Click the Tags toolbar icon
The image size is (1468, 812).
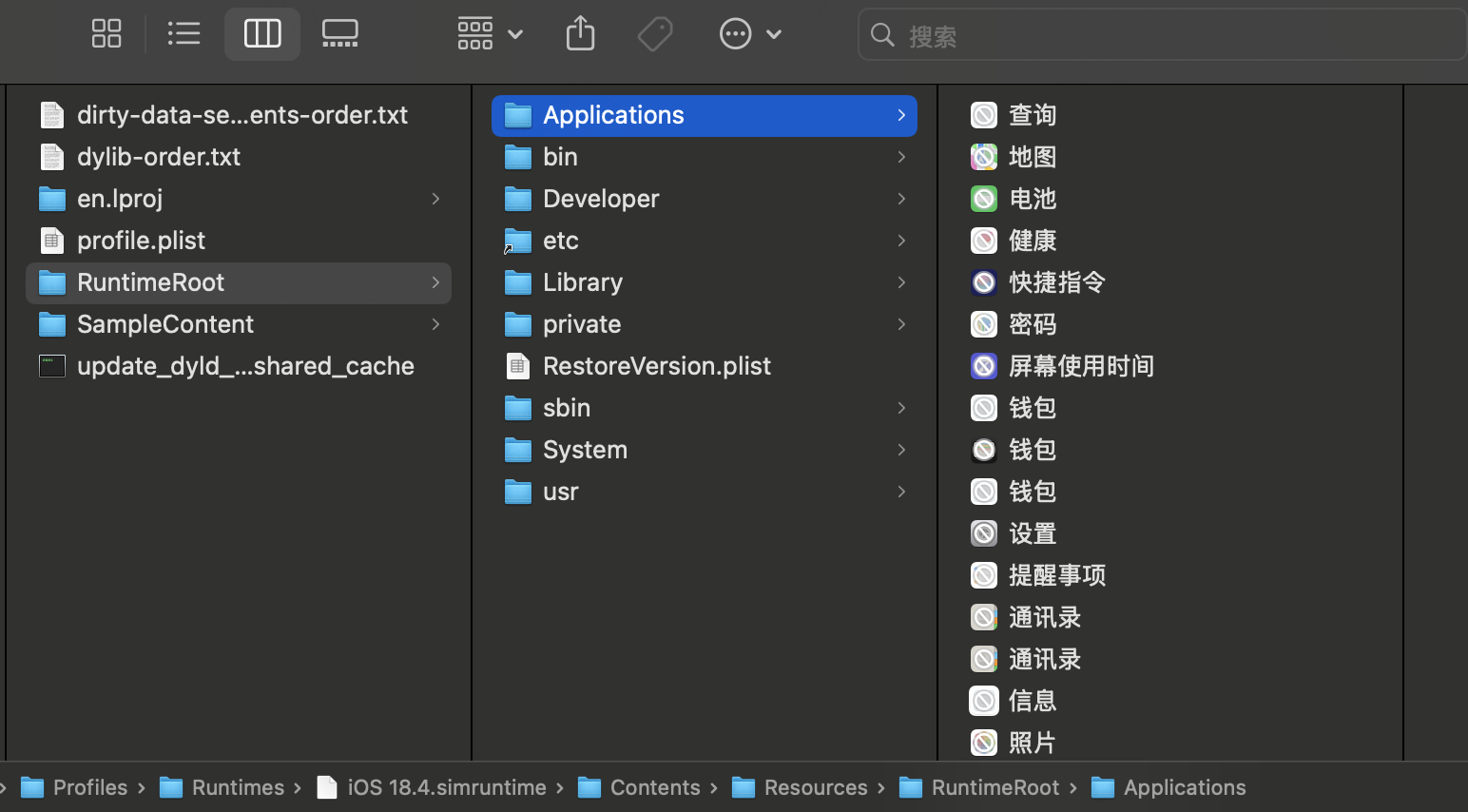point(655,34)
